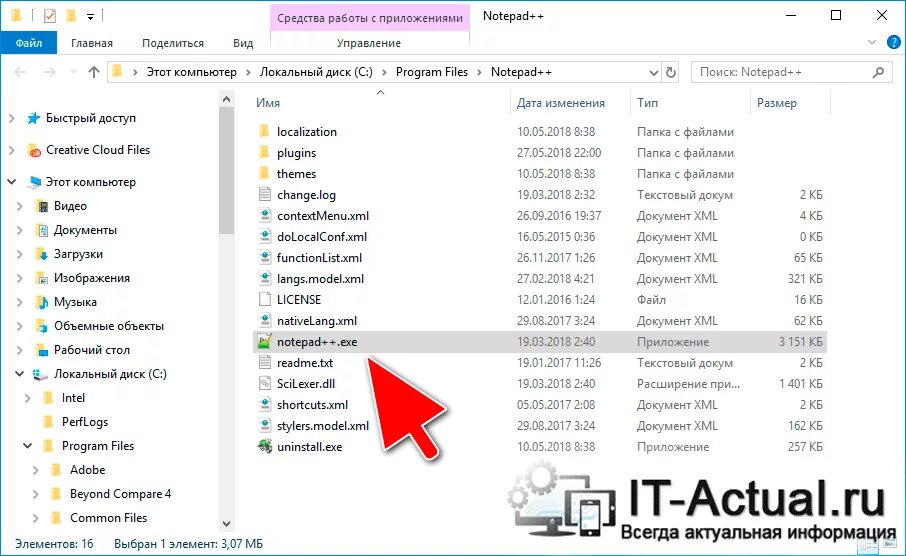Viewport: 906px width, 556px height.
Task: Click the themes folder icon
Action: 265,173
